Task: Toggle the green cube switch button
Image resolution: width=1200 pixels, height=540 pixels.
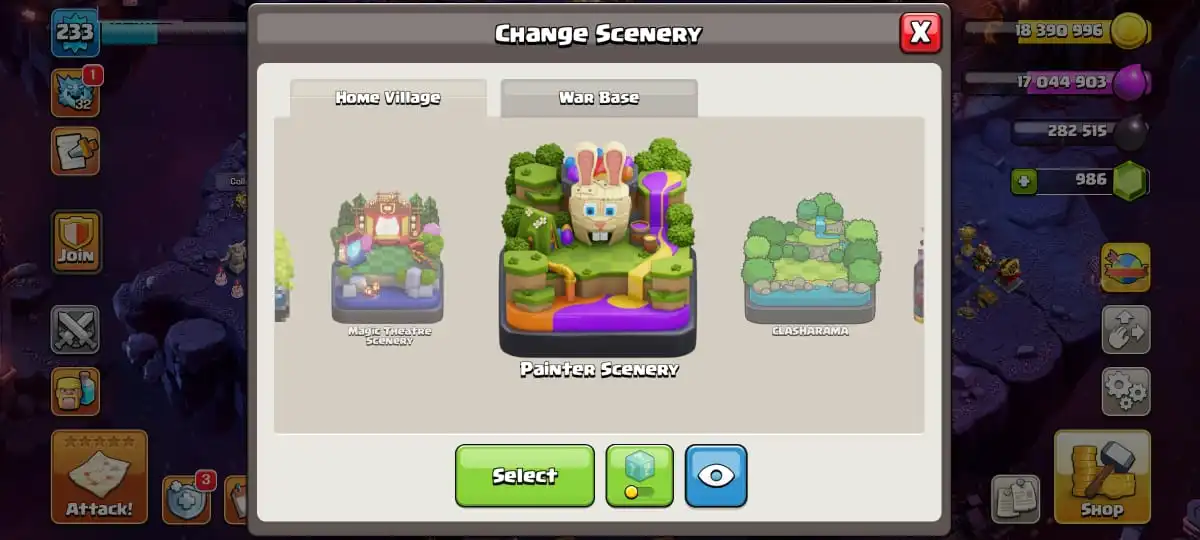Action: pos(640,475)
